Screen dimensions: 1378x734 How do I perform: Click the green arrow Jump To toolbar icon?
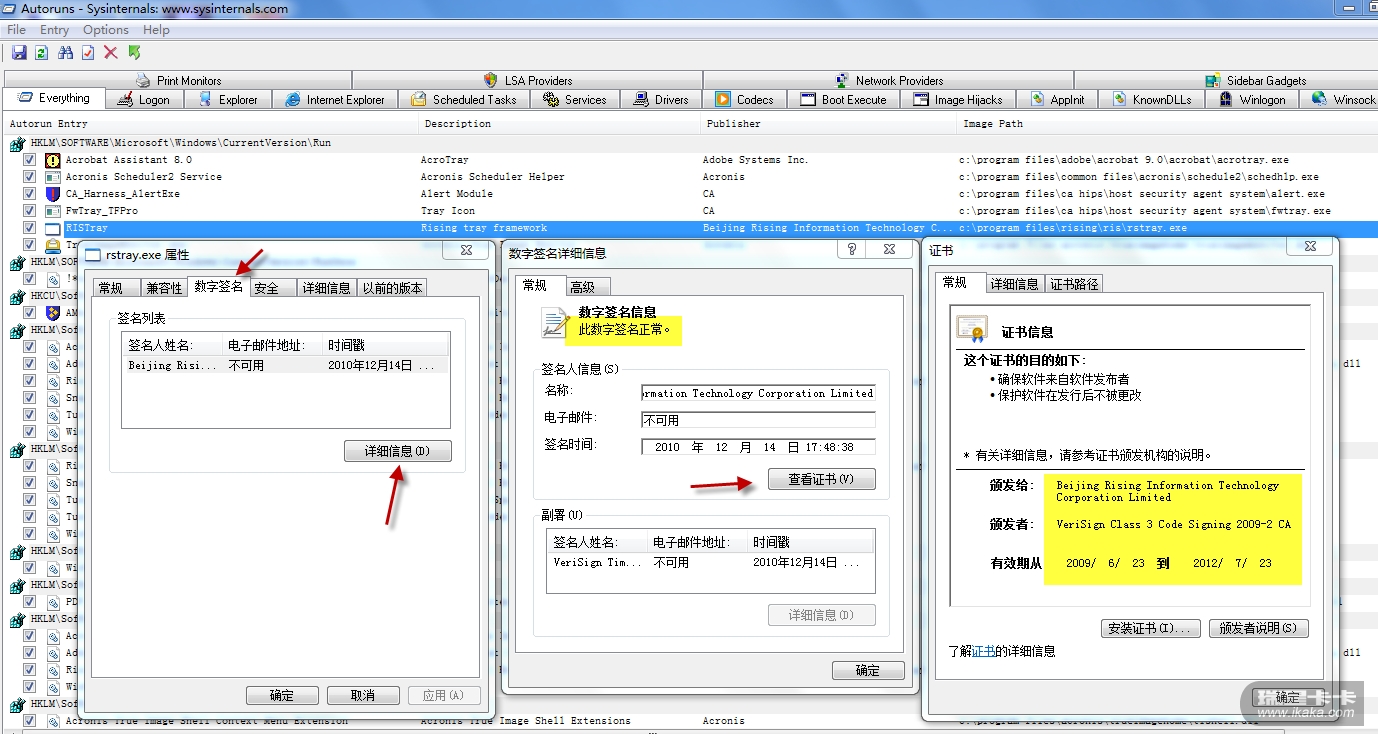(134, 53)
